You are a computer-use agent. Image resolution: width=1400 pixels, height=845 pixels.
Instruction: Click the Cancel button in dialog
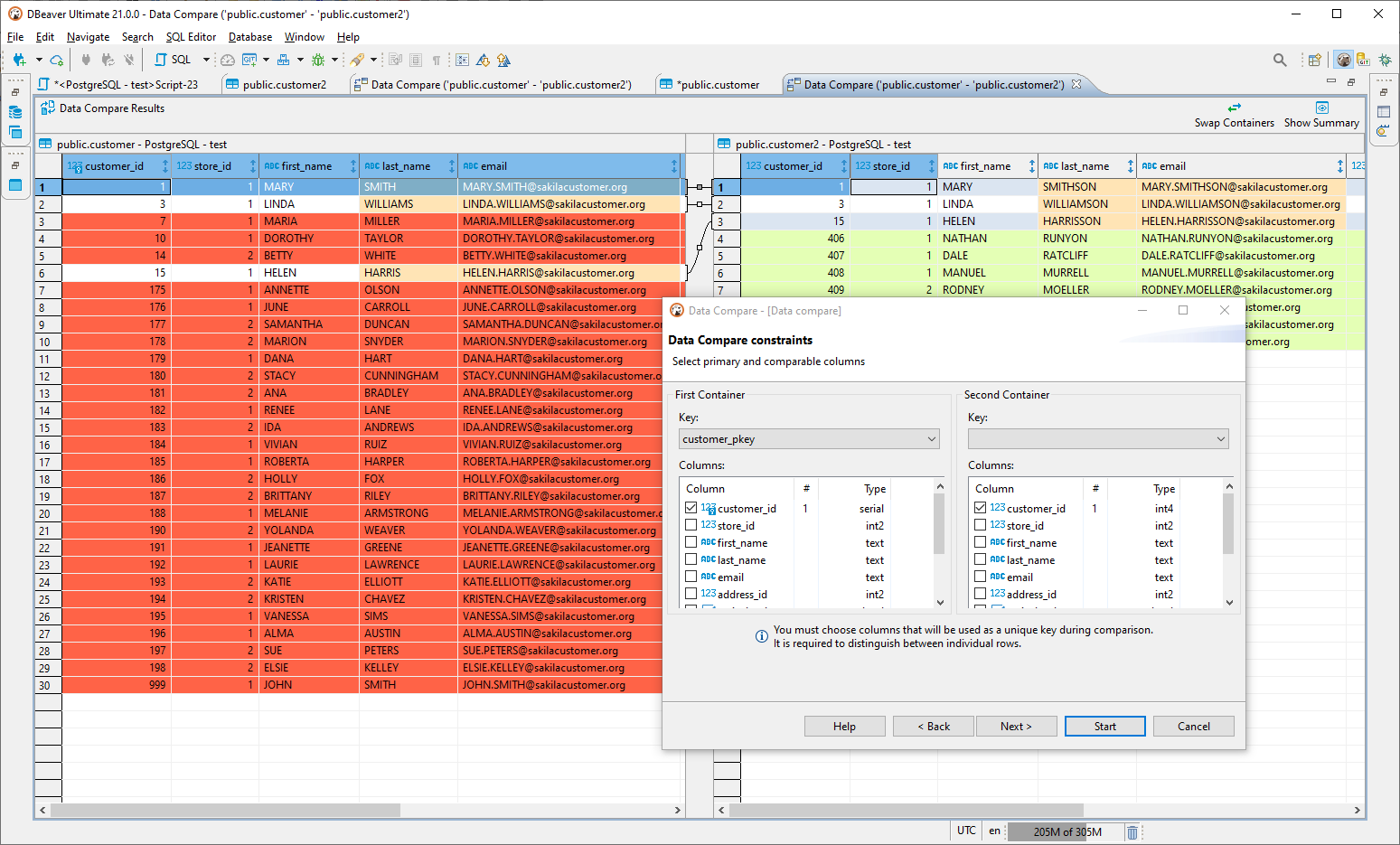tap(1193, 727)
